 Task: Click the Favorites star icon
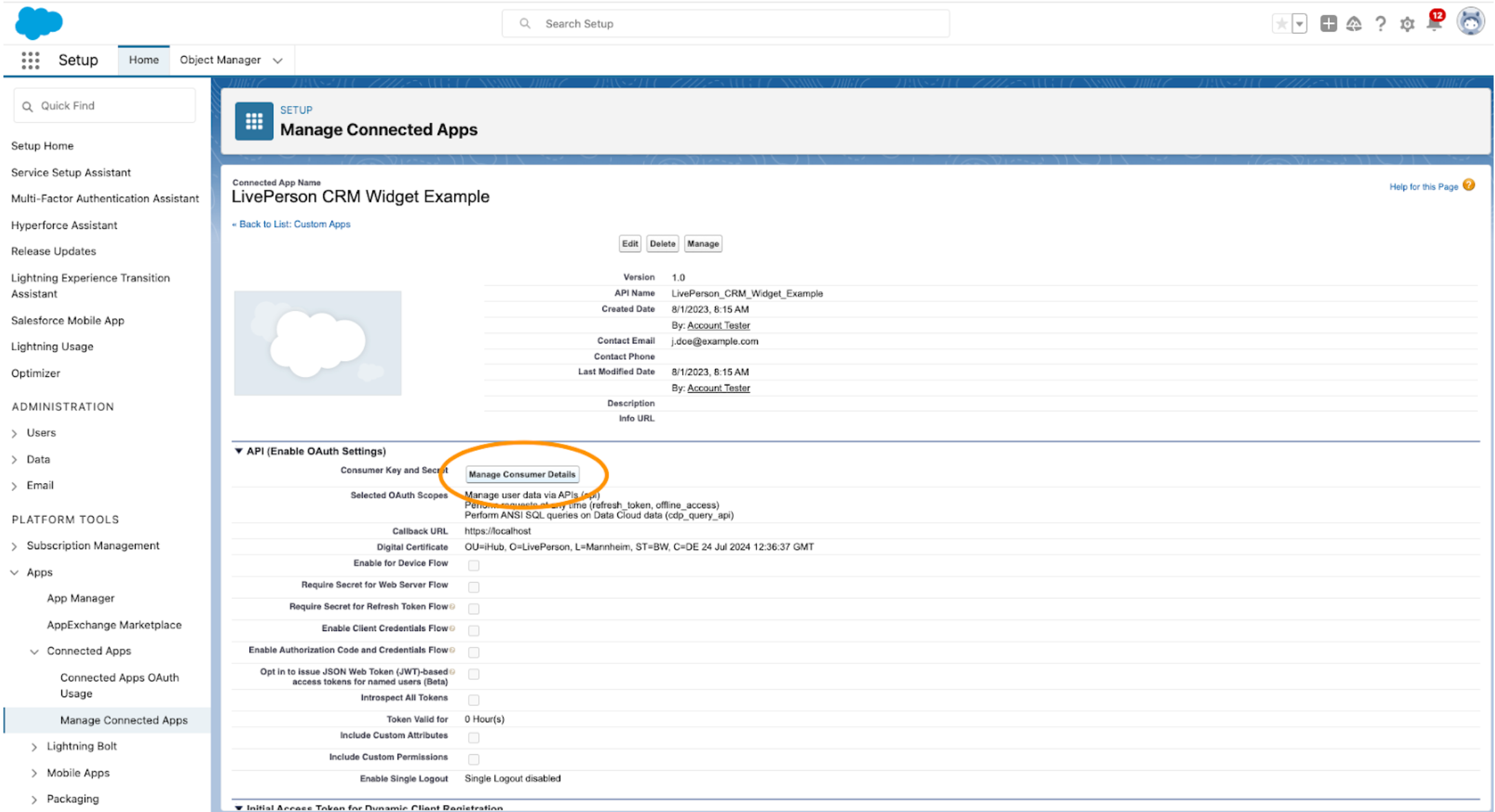point(1281,24)
